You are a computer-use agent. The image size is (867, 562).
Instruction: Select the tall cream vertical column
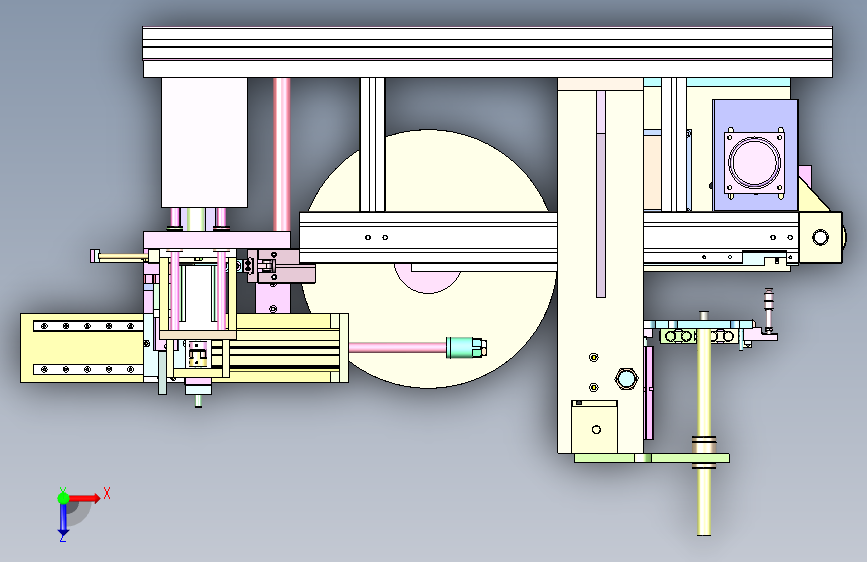[600, 266]
